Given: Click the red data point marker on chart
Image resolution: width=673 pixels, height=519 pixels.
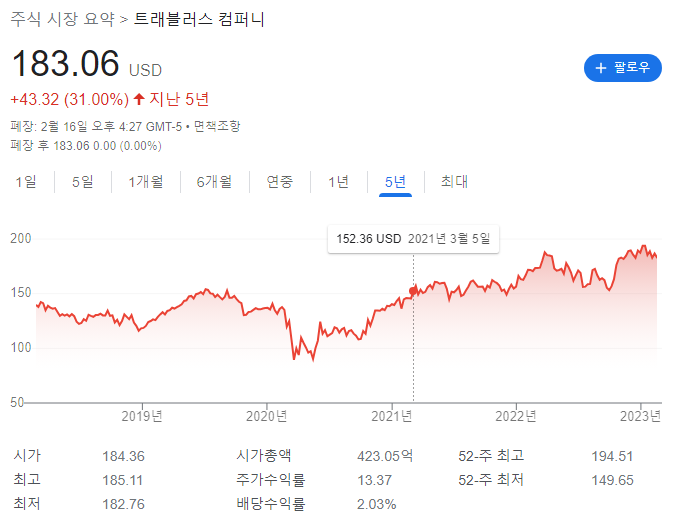Looking at the screenshot, I should (413, 291).
